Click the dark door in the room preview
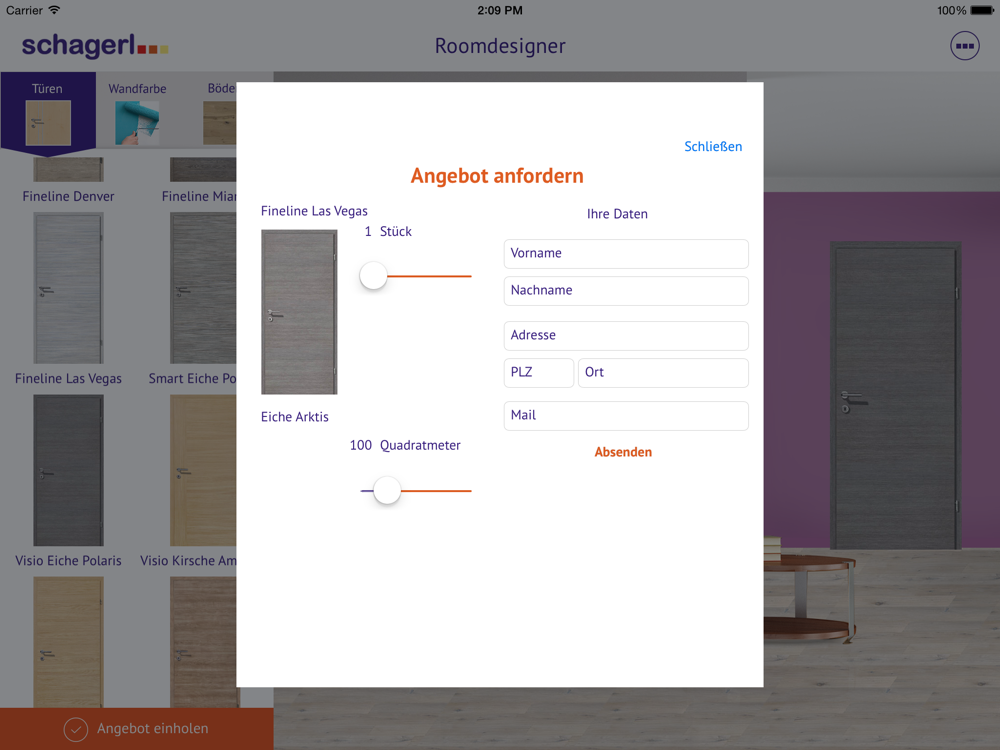 [x=895, y=395]
